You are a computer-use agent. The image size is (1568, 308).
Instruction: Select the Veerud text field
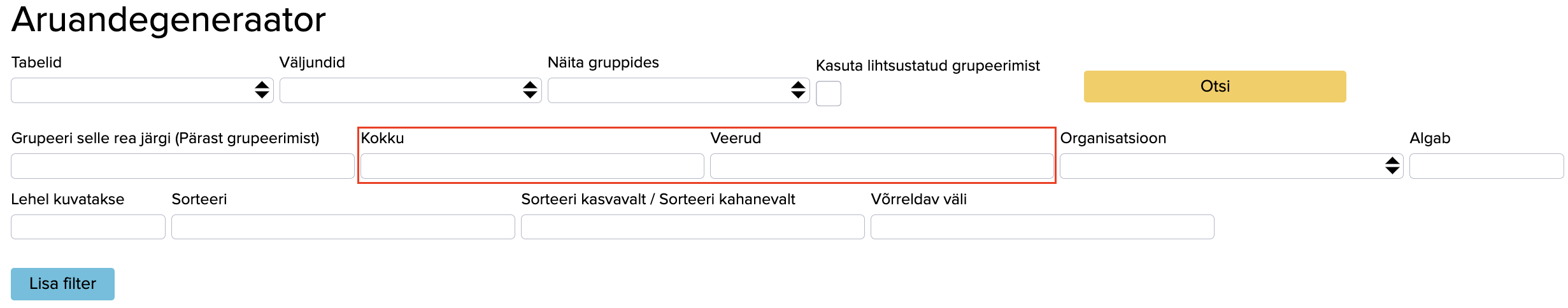click(881, 166)
